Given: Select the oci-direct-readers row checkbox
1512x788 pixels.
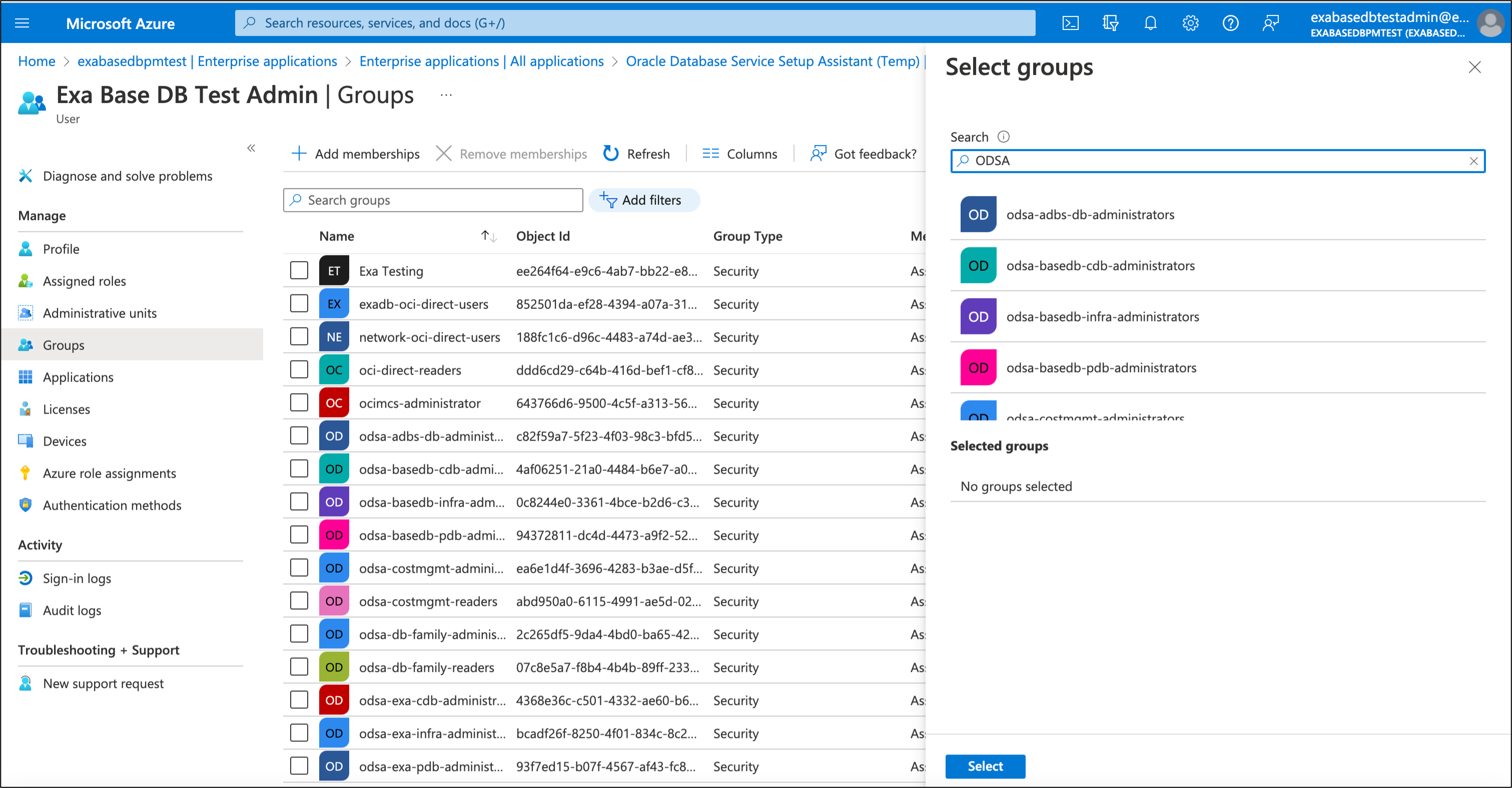Looking at the screenshot, I should click(299, 369).
